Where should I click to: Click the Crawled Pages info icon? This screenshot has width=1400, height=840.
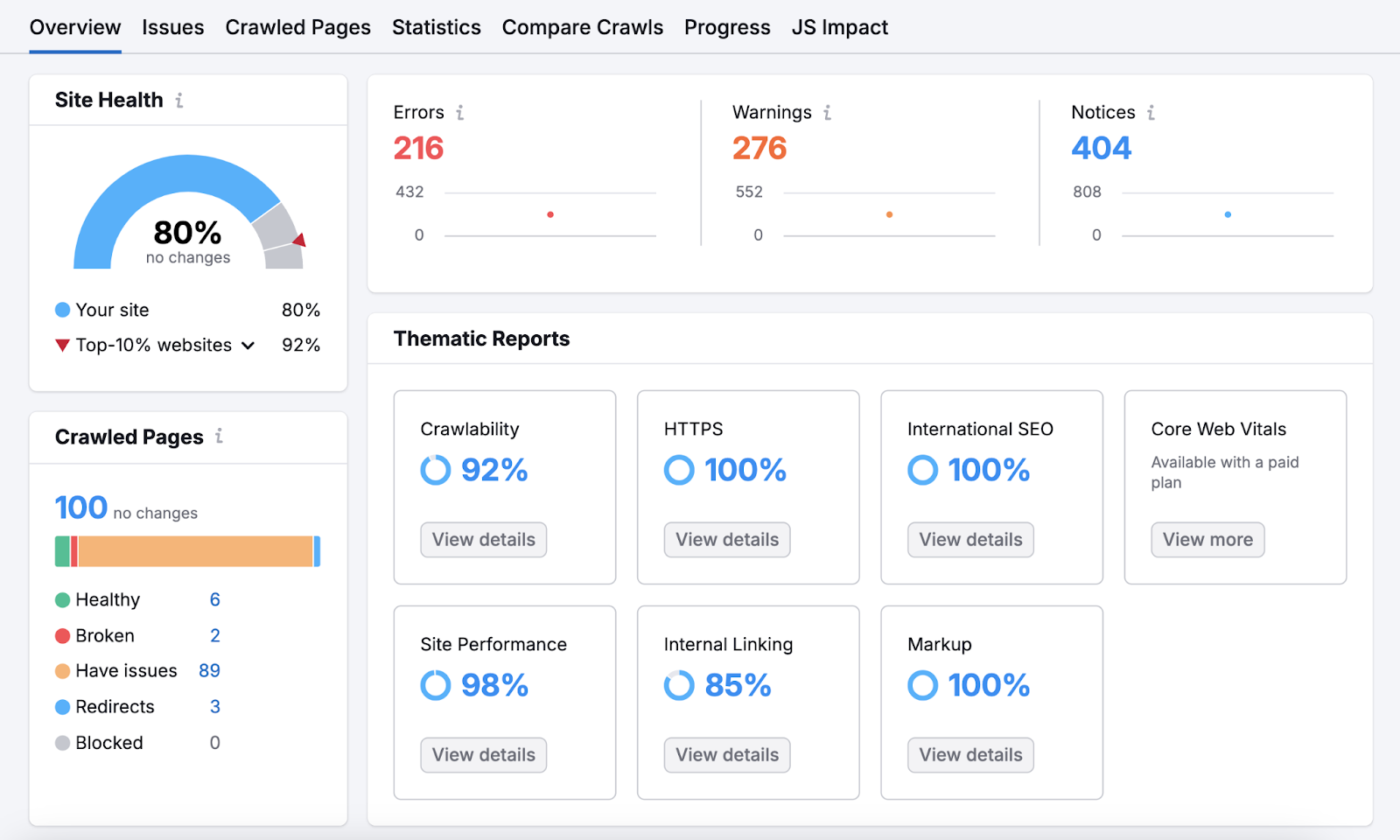[x=221, y=437]
